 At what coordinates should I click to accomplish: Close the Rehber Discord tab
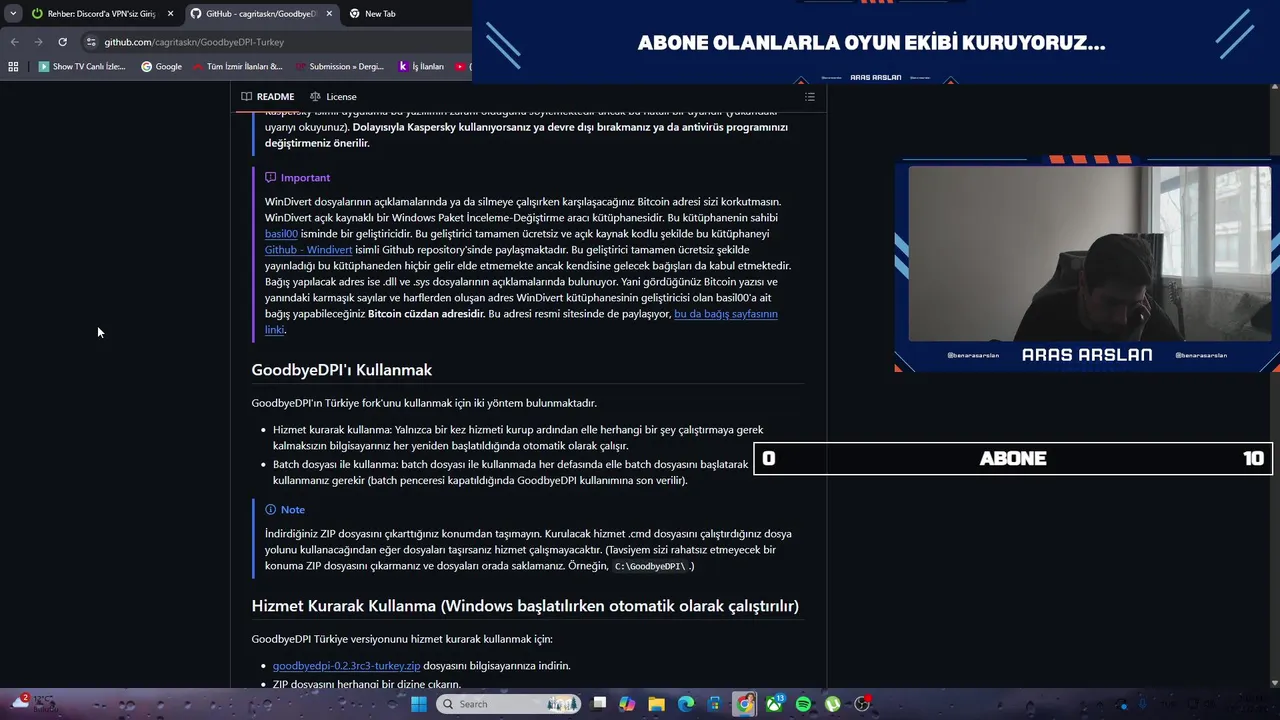pyautogui.click(x=170, y=14)
